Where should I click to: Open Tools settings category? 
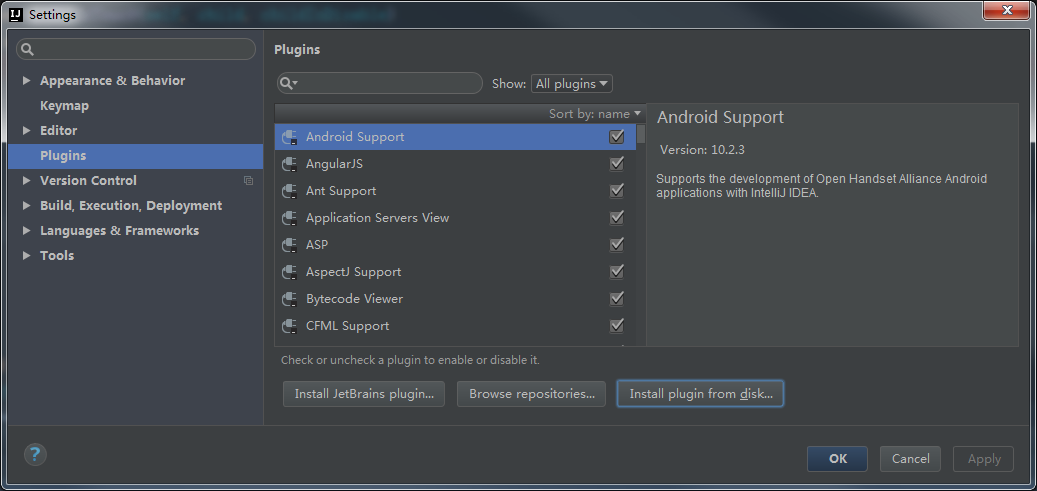point(57,255)
